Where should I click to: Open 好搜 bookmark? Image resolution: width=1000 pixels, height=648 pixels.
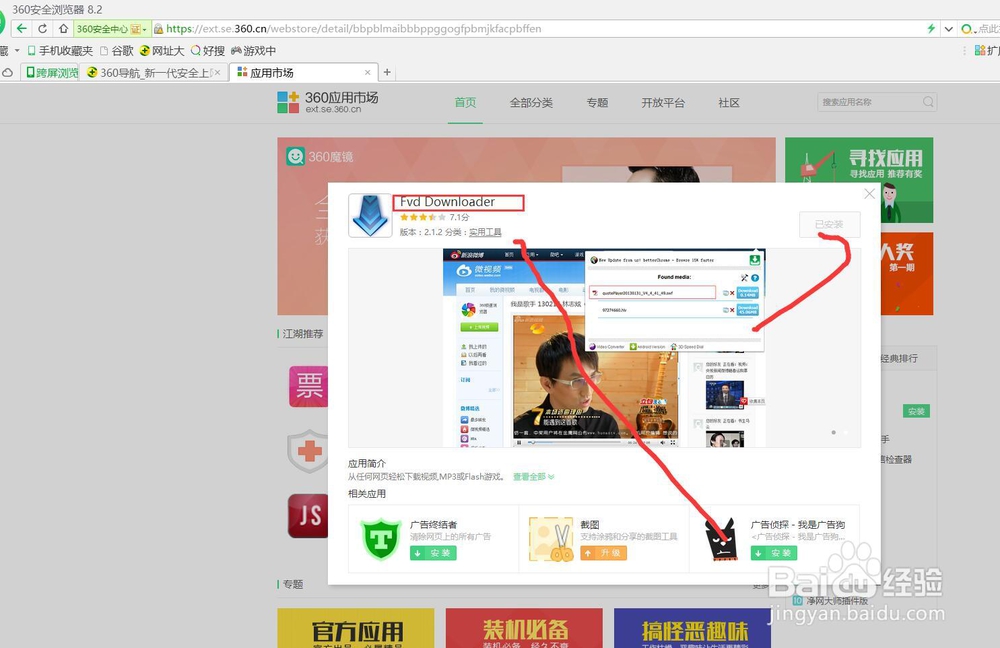pyautogui.click(x=208, y=50)
